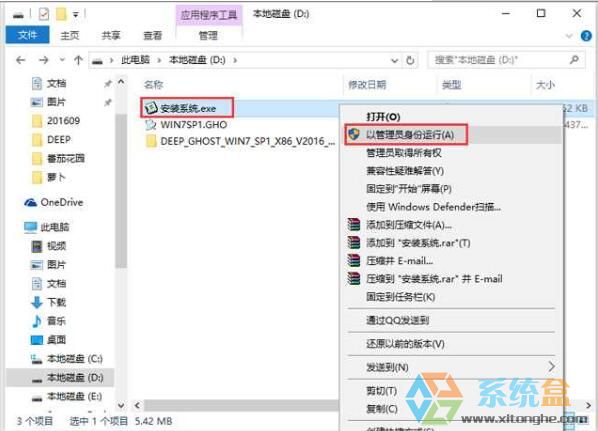Click the search box for 本地磁盘 (D:)

pyautogui.click(x=506, y=60)
